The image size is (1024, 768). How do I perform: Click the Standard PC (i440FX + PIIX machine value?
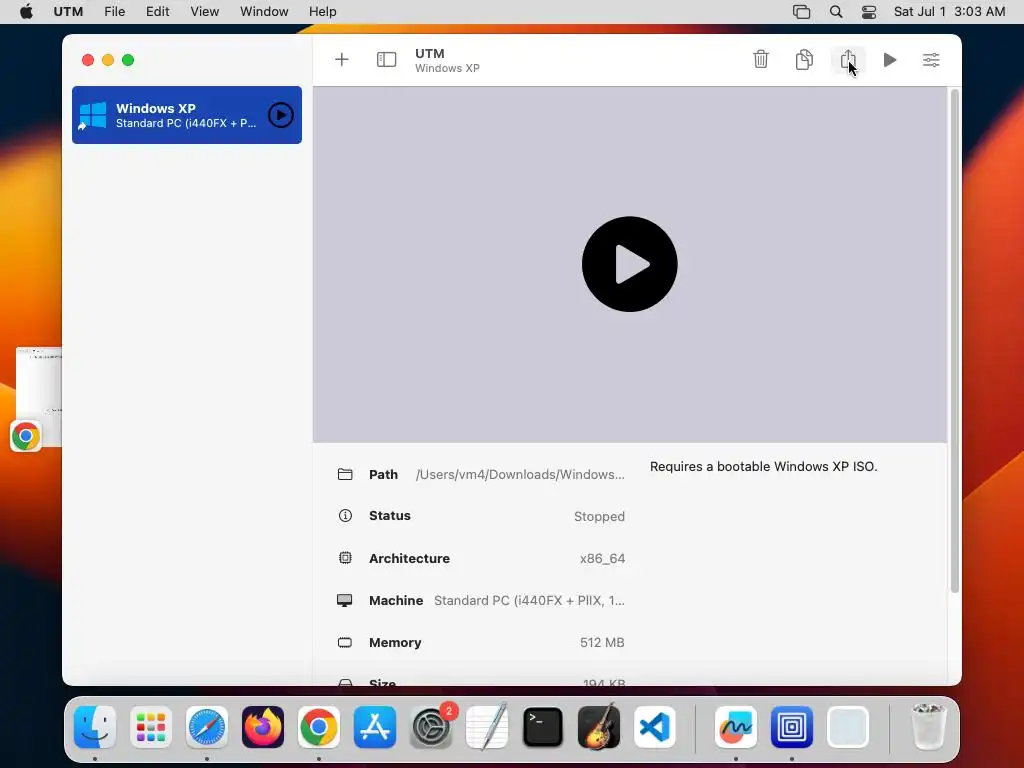(x=529, y=601)
